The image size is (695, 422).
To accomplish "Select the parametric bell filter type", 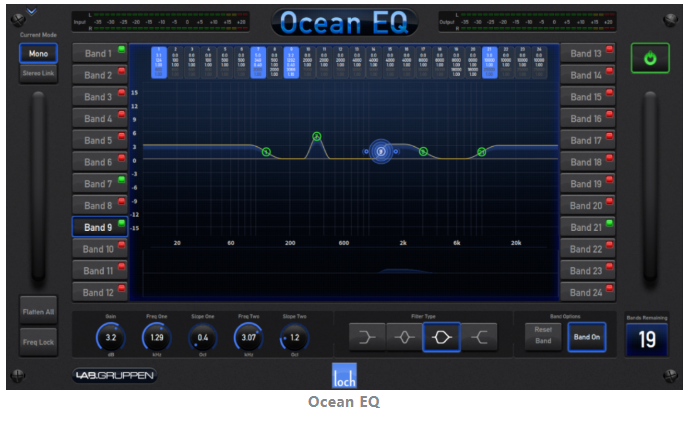I will pyautogui.click(x=405, y=338).
